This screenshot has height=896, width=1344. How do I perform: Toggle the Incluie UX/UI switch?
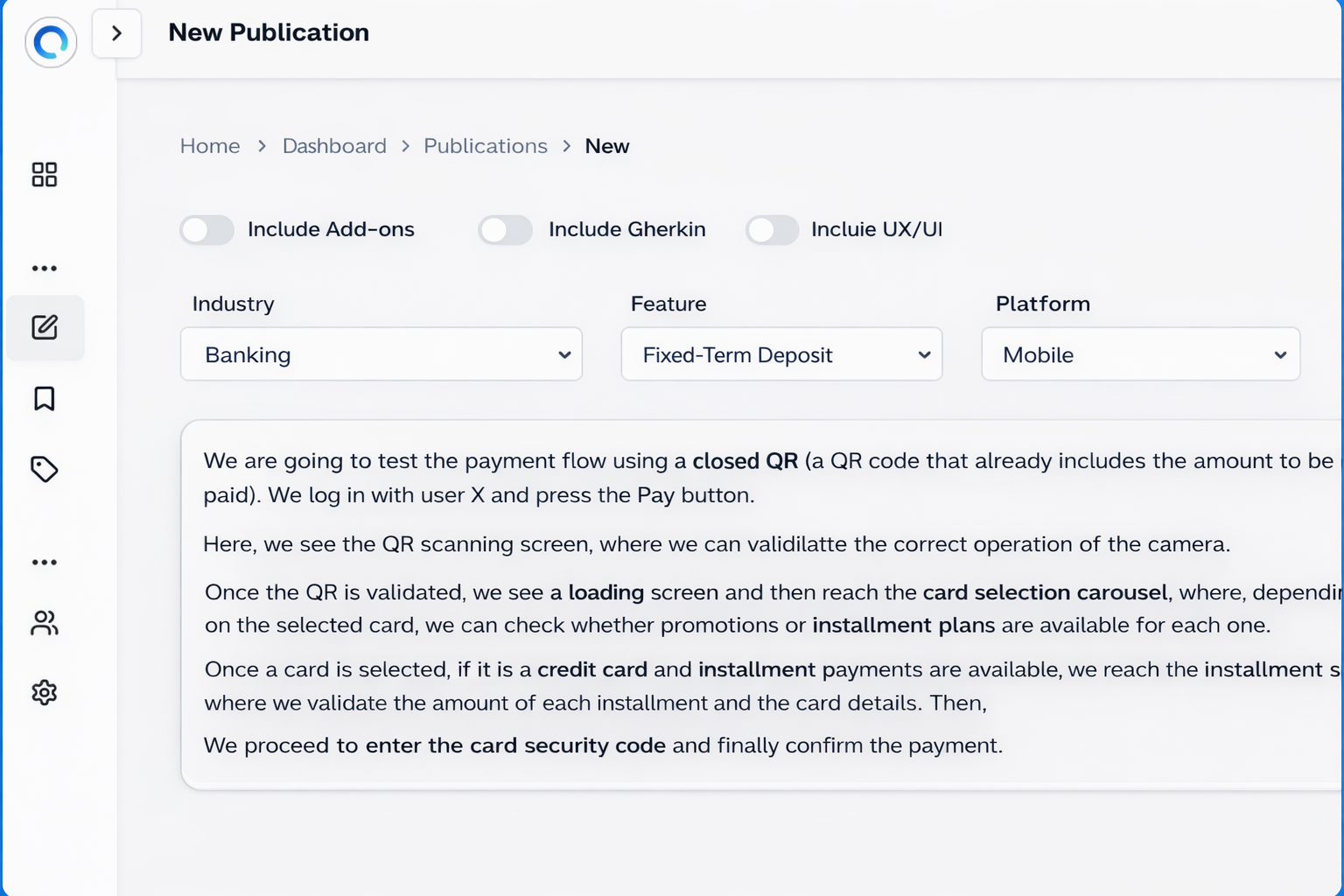pos(772,230)
